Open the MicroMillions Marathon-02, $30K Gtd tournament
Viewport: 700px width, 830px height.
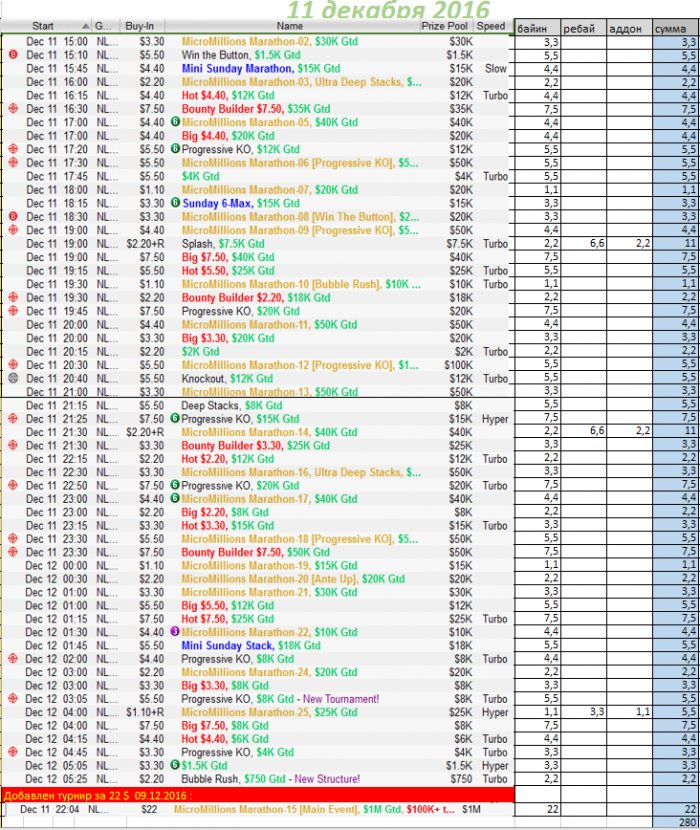pyautogui.click(x=270, y=41)
